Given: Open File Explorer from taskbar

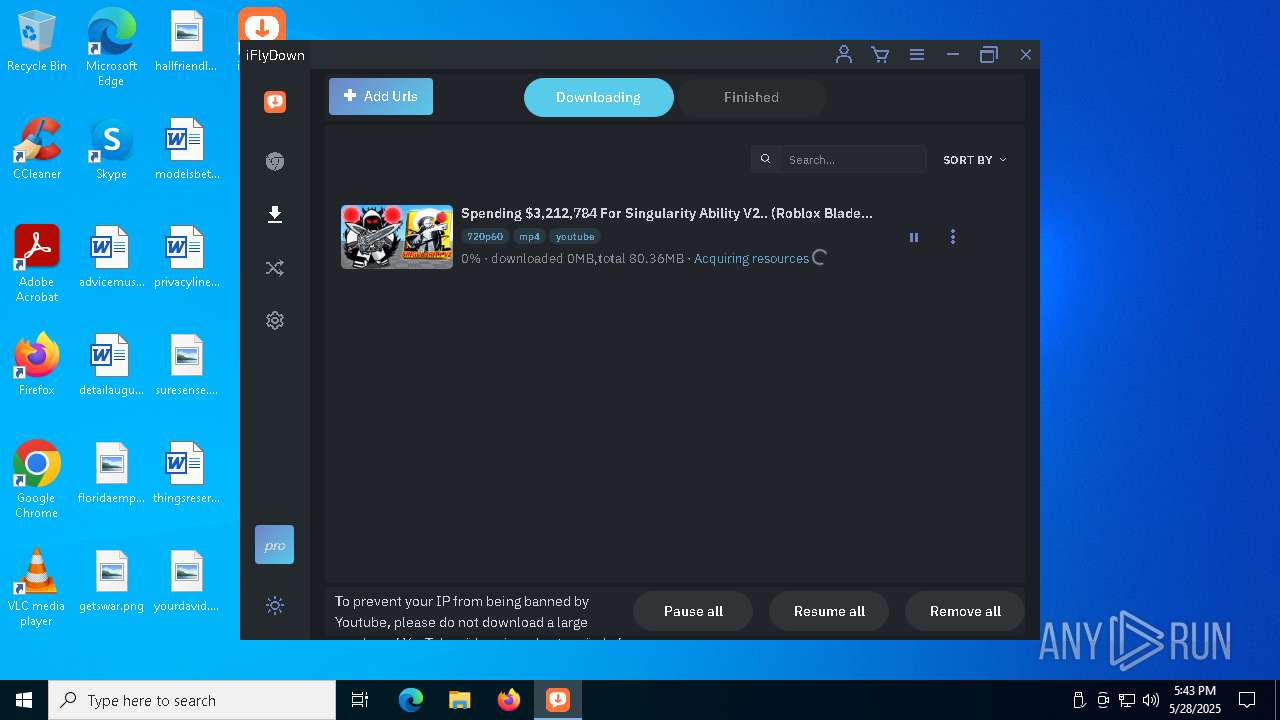Looking at the screenshot, I should (459, 700).
